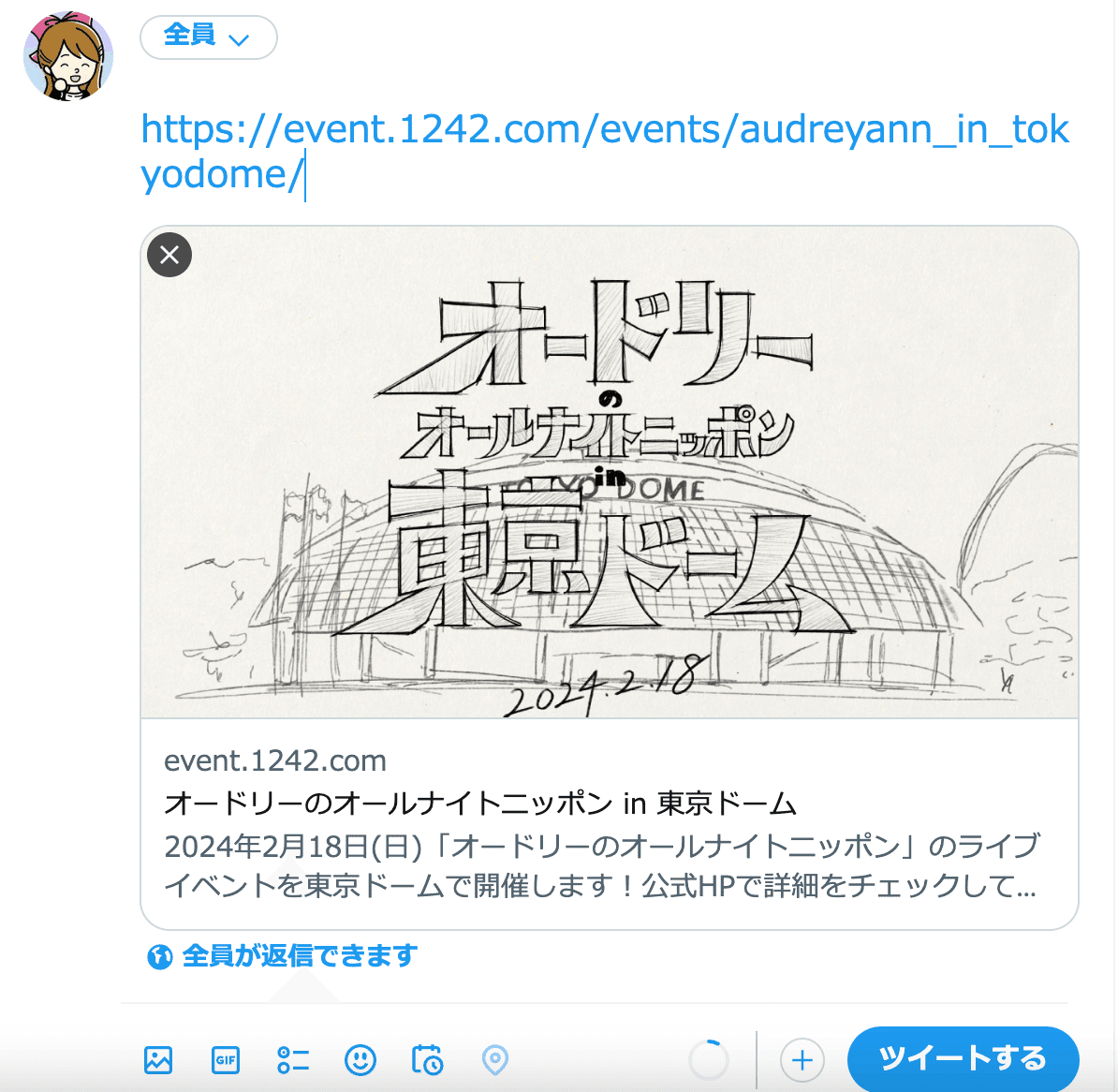Add a GIF to the tweet
The image size is (1118, 1092).
point(226,1060)
